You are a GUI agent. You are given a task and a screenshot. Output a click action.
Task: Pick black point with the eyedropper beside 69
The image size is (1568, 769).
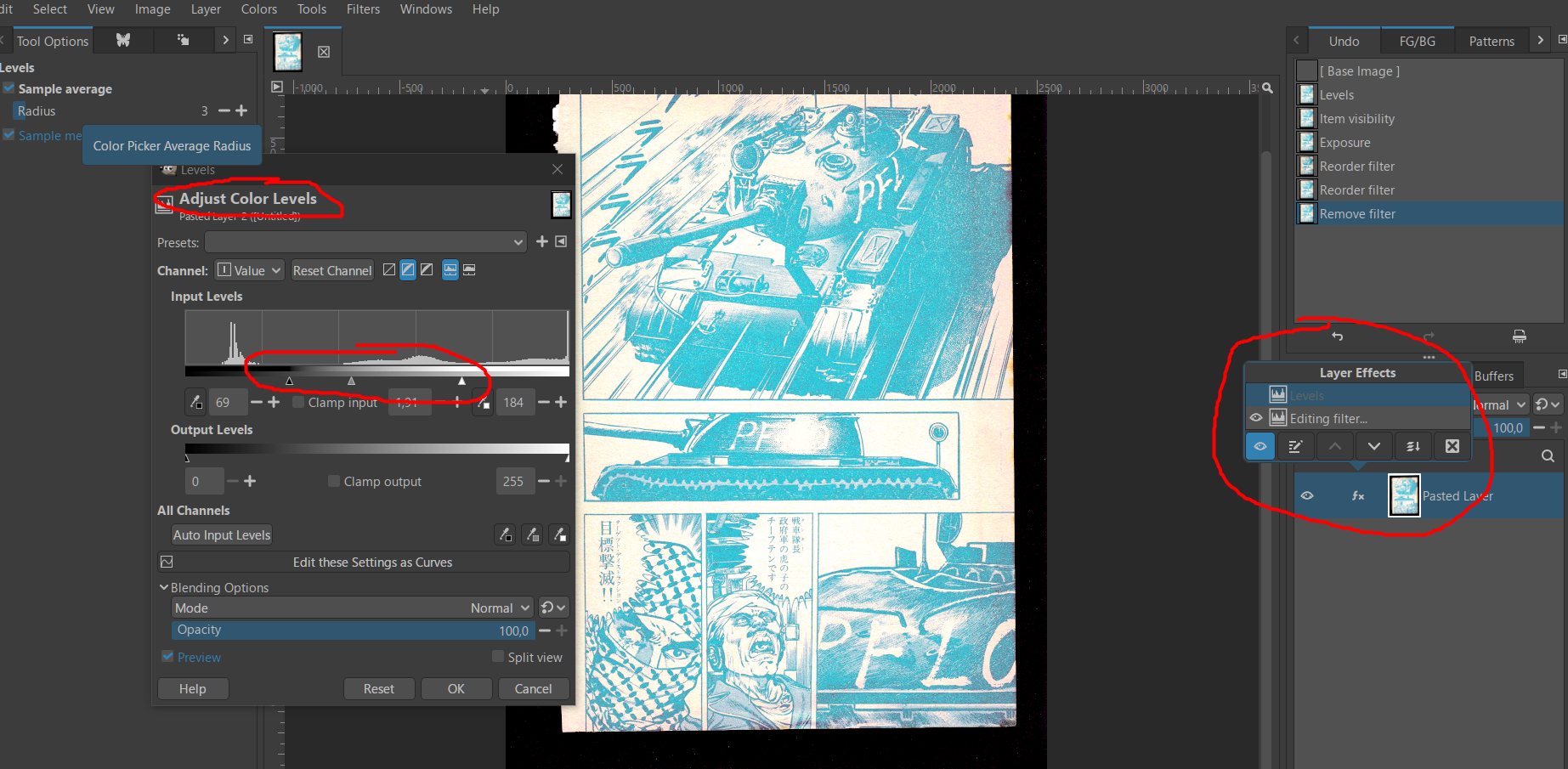pos(196,402)
